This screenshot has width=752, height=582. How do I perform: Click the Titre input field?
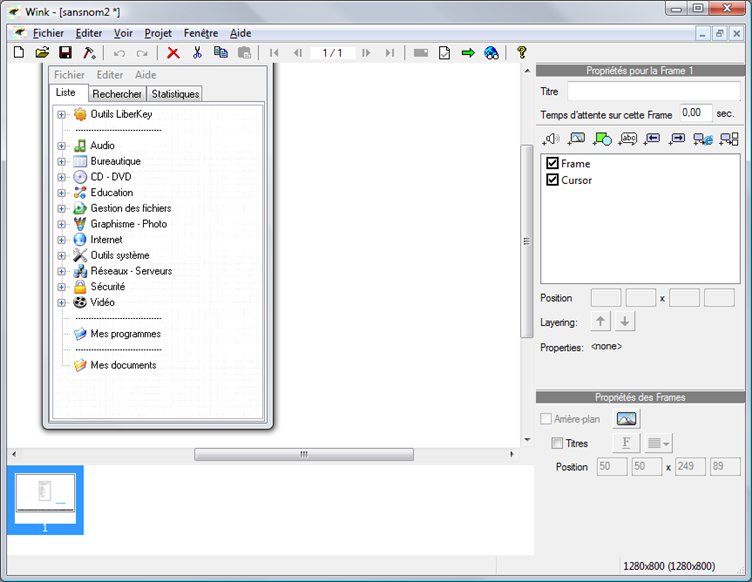652,92
